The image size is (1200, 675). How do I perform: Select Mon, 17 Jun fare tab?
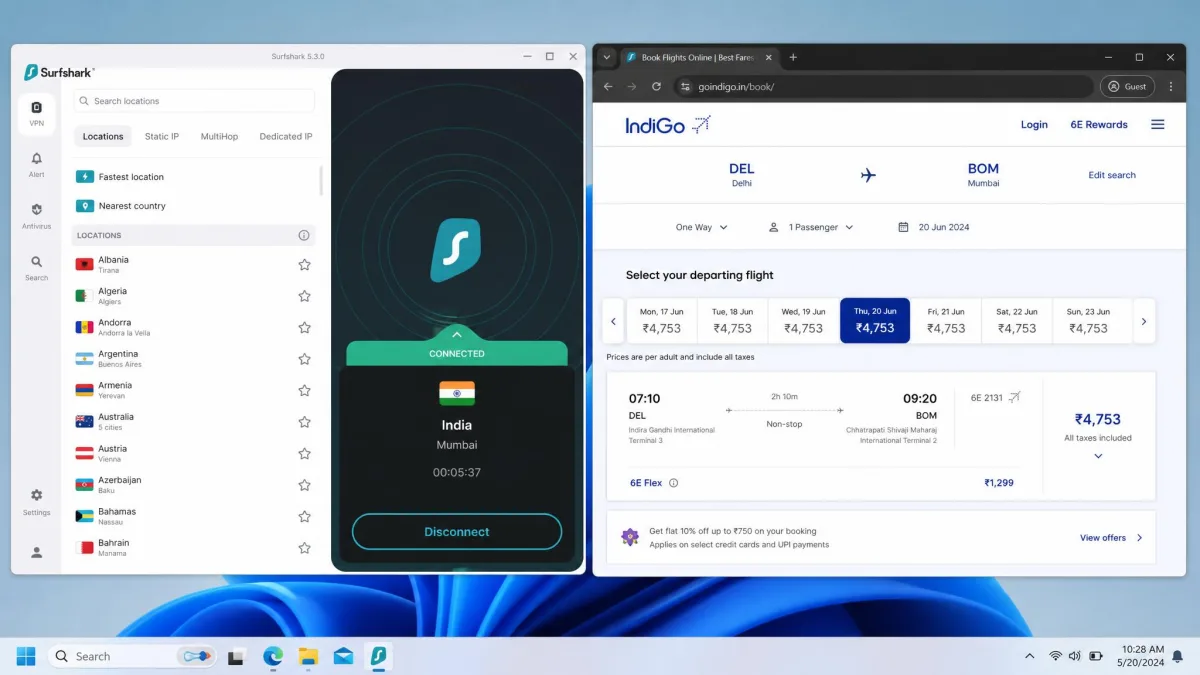pos(662,321)
